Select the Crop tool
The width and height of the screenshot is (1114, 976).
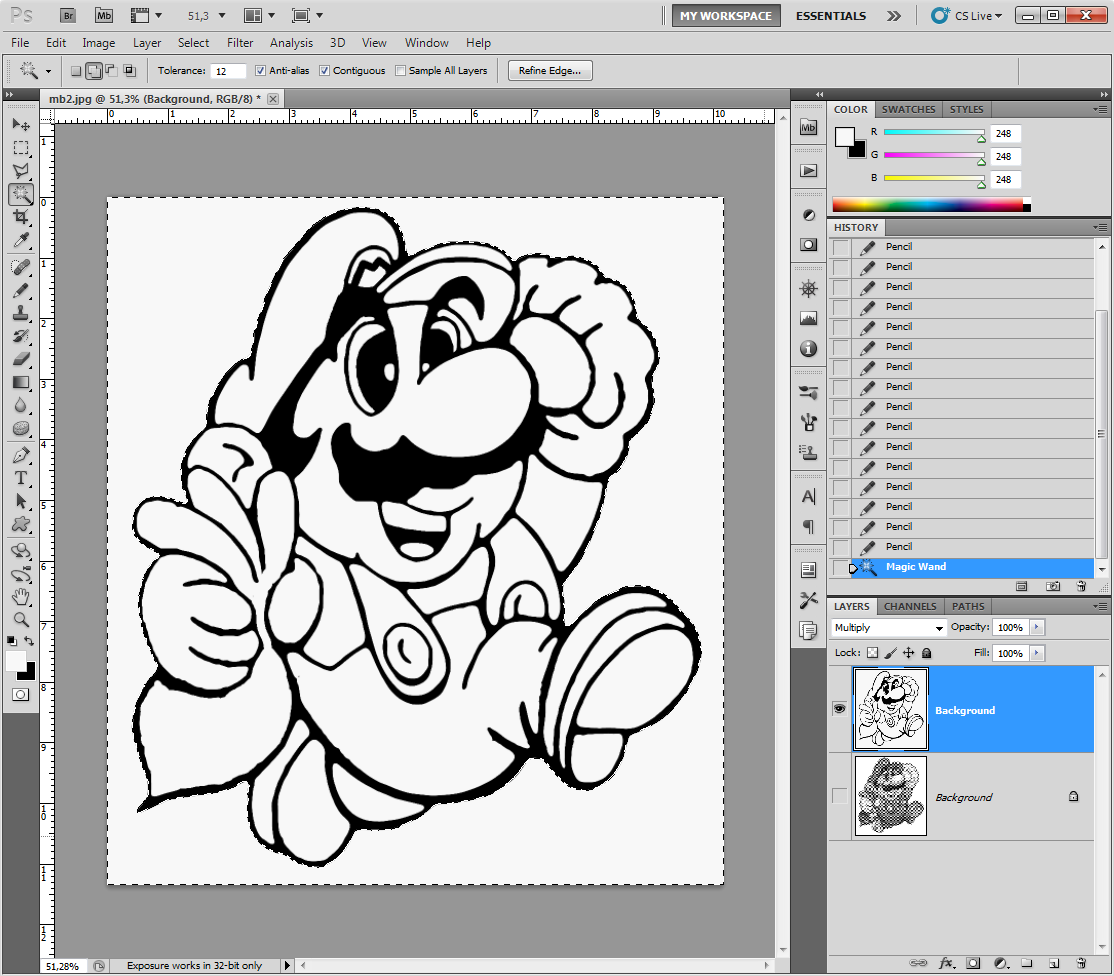click(20, 217)
